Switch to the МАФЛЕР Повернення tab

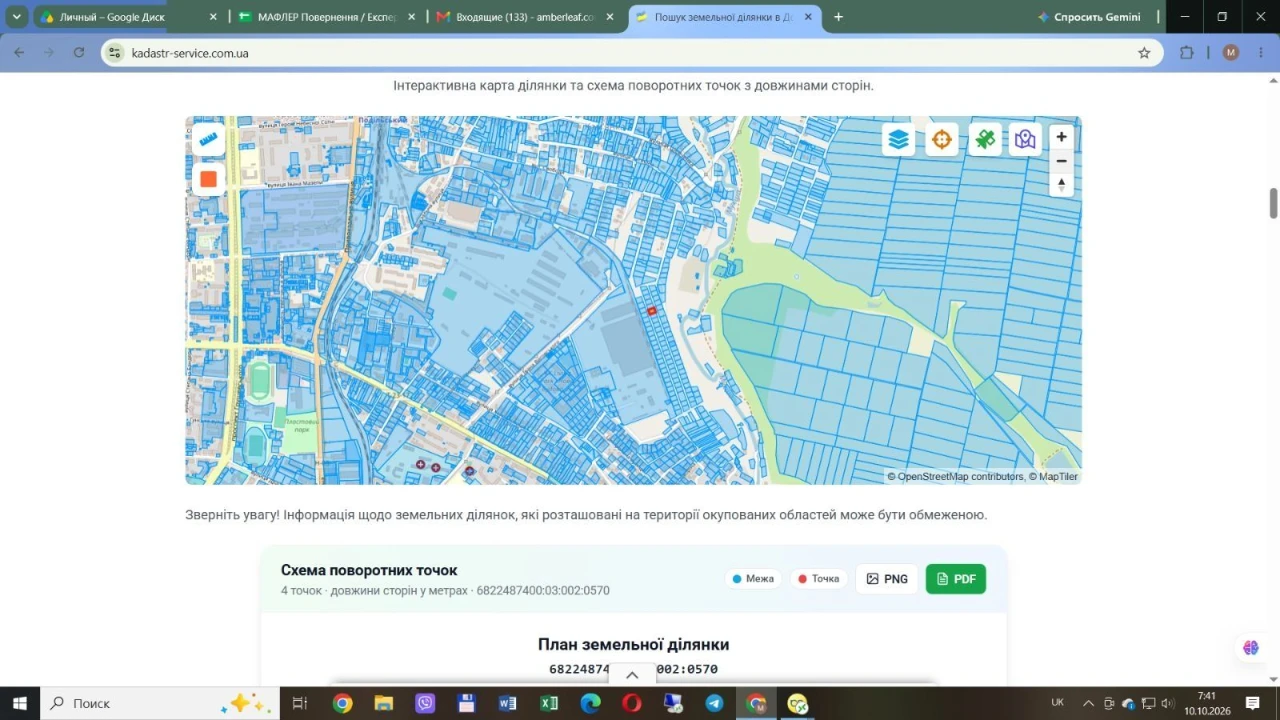click(327, 17)
